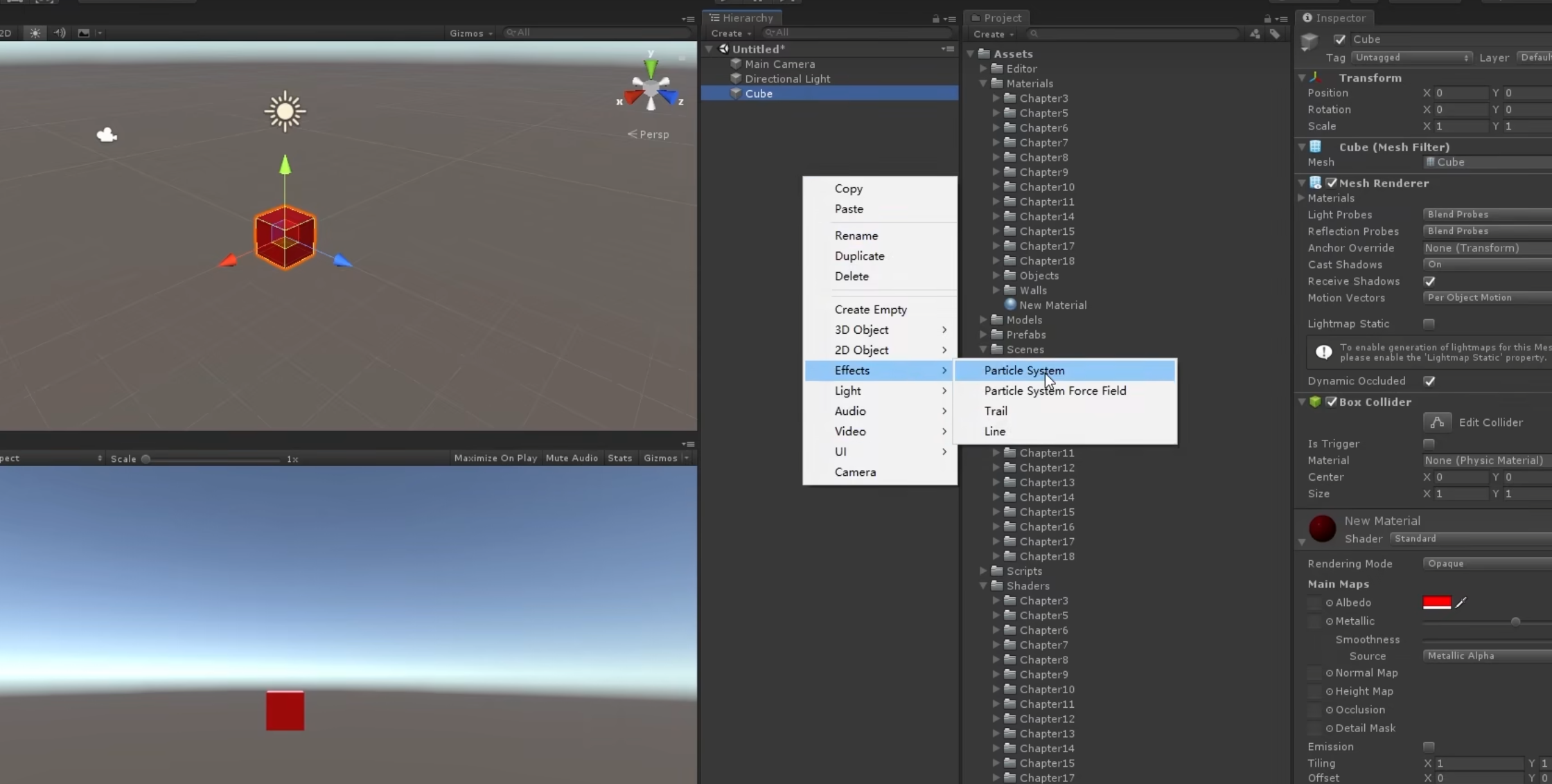Toggle the Stats button in Game view
Screen dimensions: 1552x784
[x=619, y=458]
